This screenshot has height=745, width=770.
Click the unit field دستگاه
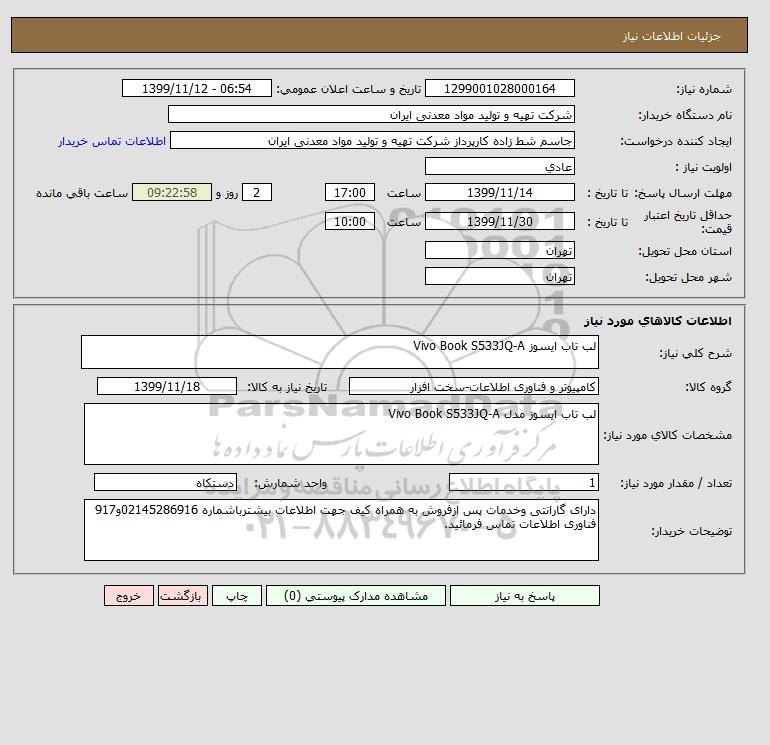click(165, 483)
